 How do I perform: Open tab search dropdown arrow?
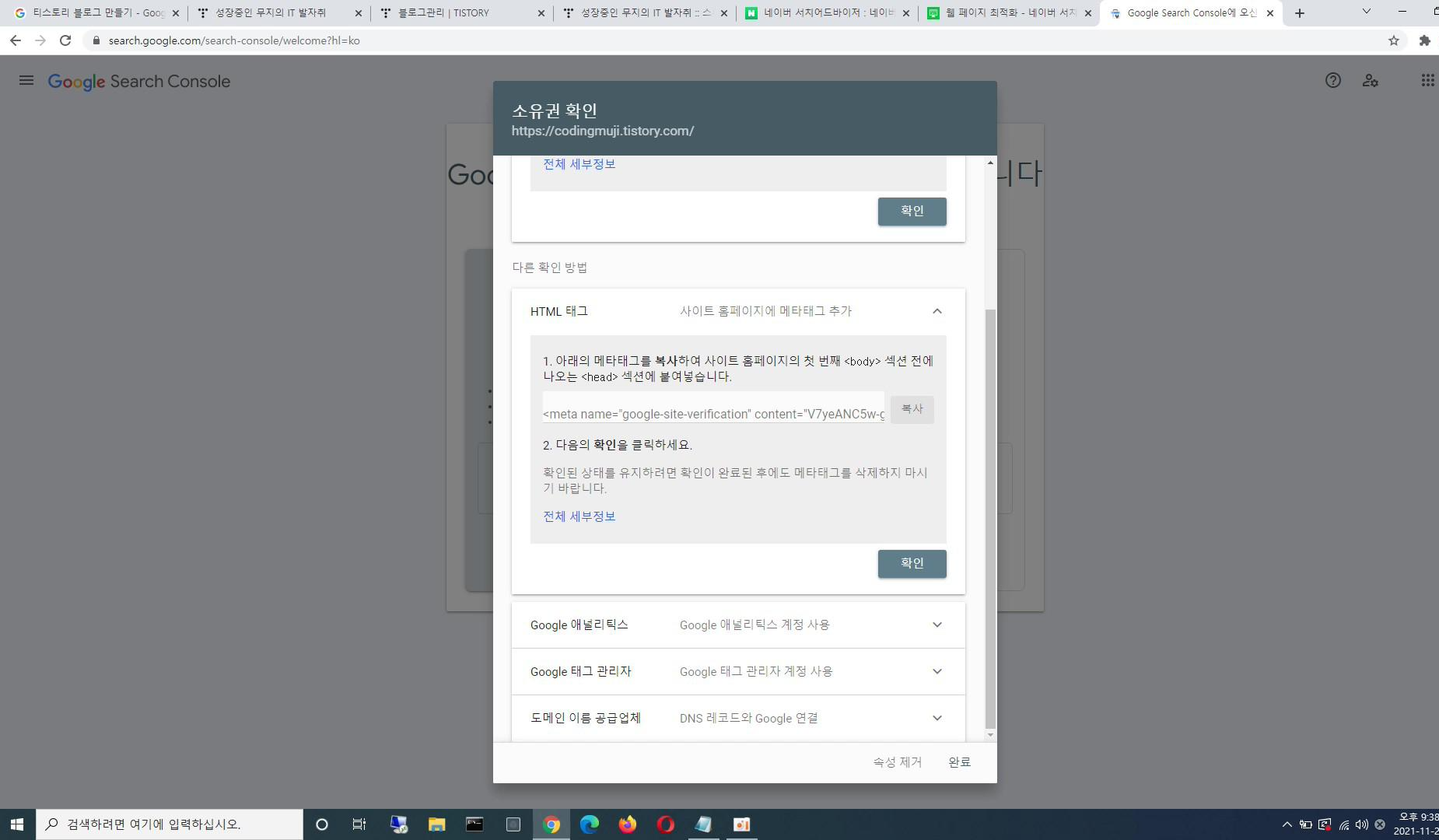point(1367,12)
